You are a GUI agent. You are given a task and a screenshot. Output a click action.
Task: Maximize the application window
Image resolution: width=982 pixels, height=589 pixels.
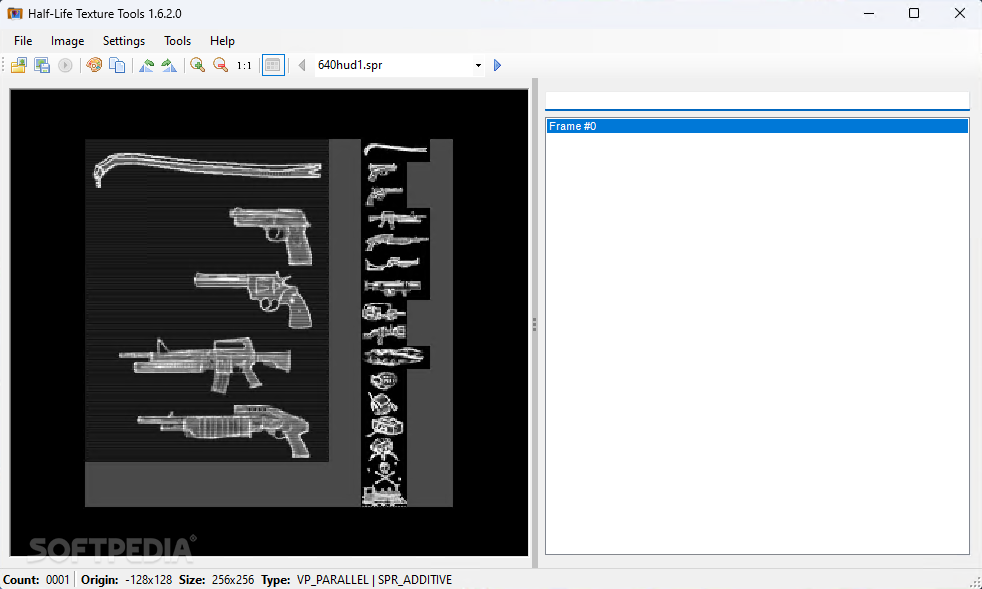(x=914, y=13)
